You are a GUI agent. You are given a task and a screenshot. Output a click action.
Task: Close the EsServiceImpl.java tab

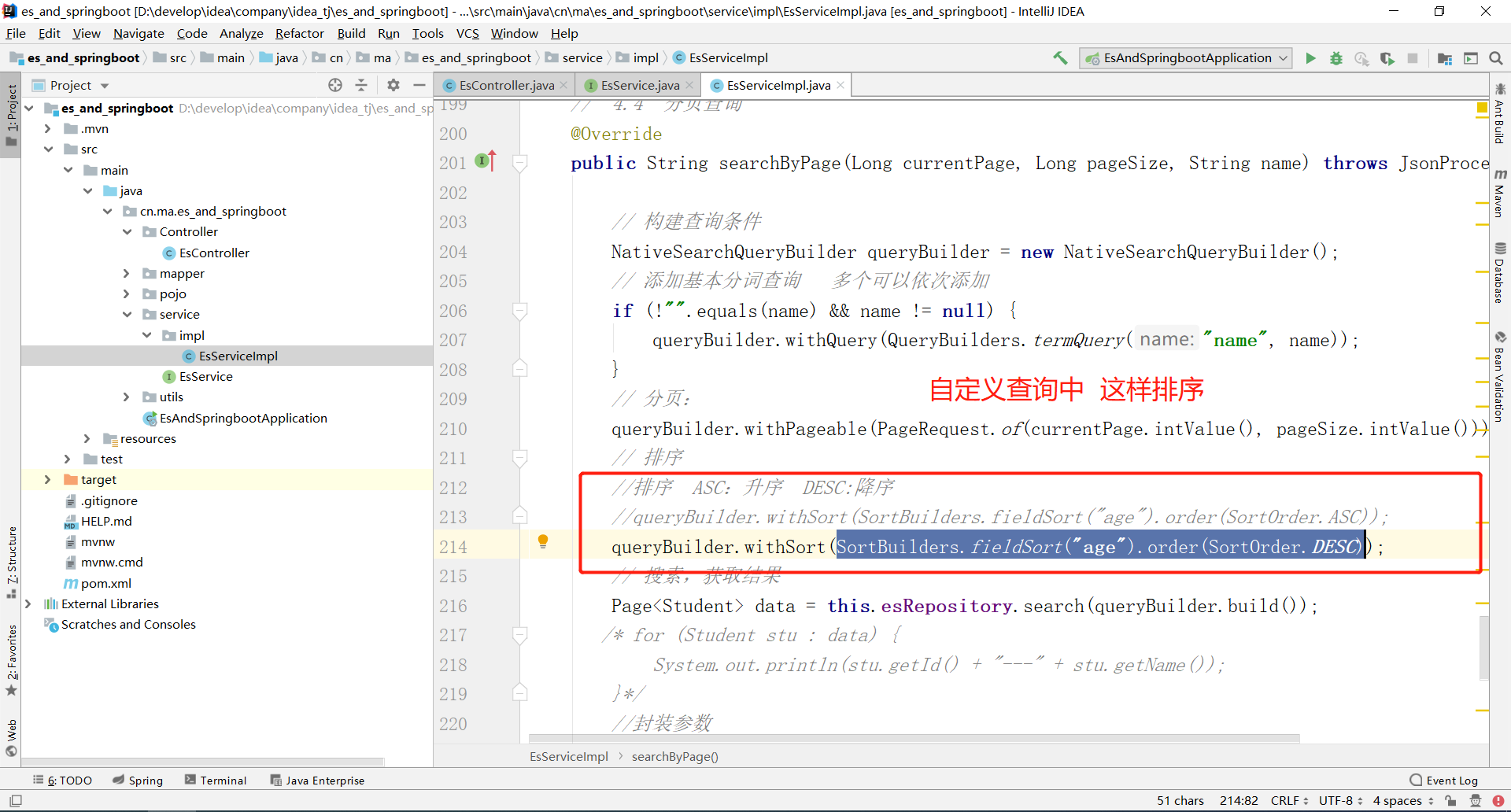pyautogui.click(x=840, y=85)
